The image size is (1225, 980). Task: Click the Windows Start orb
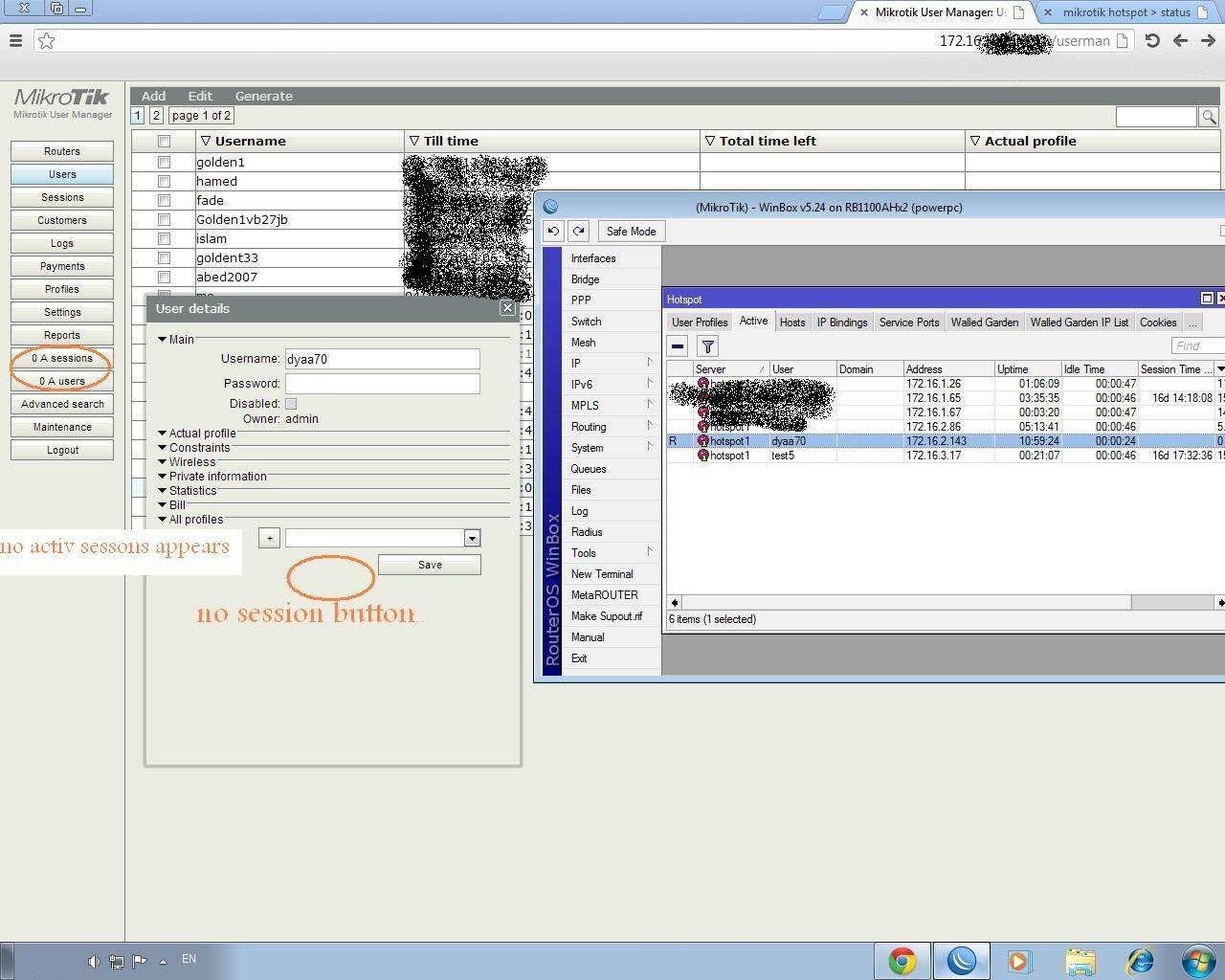pyautogui.click(x=1198, y=960)
